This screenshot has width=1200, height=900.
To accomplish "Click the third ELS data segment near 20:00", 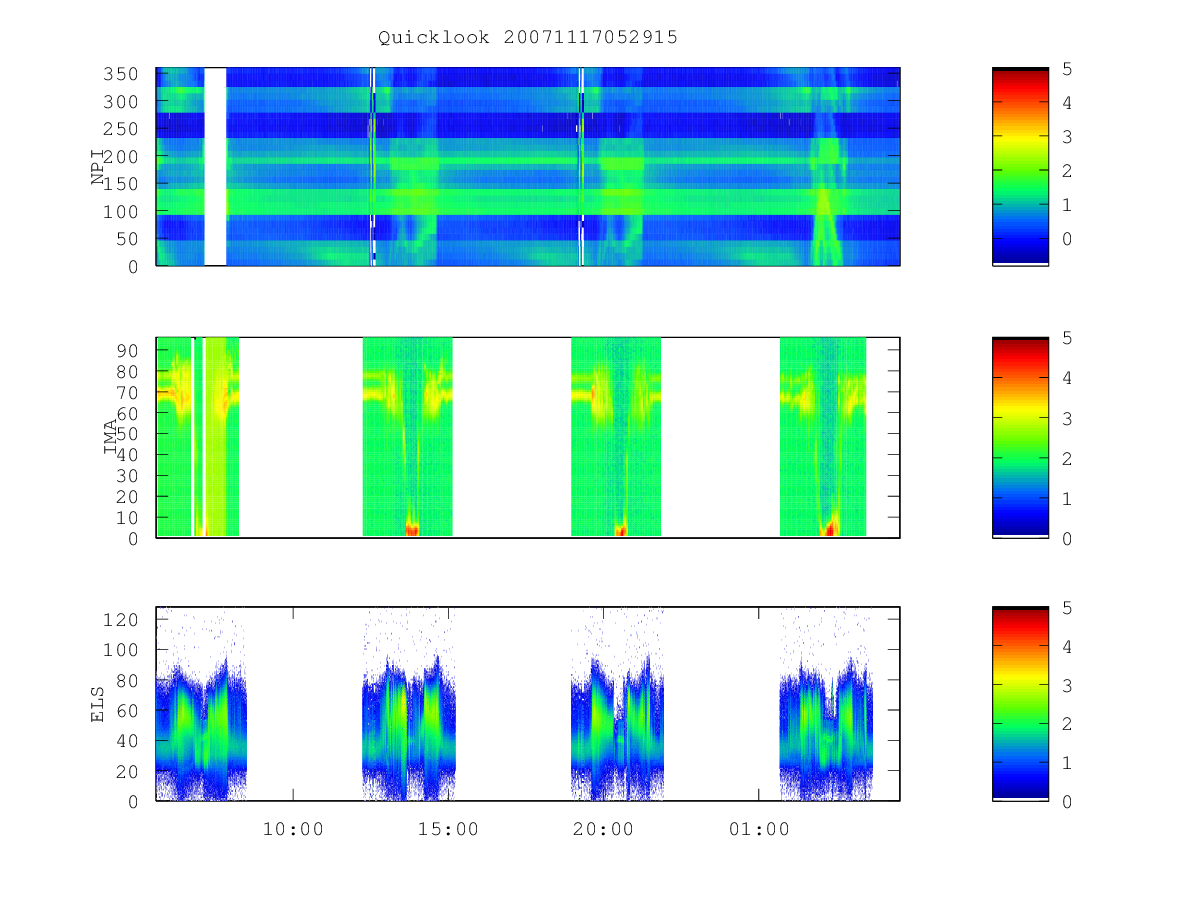I will point(617,704).
